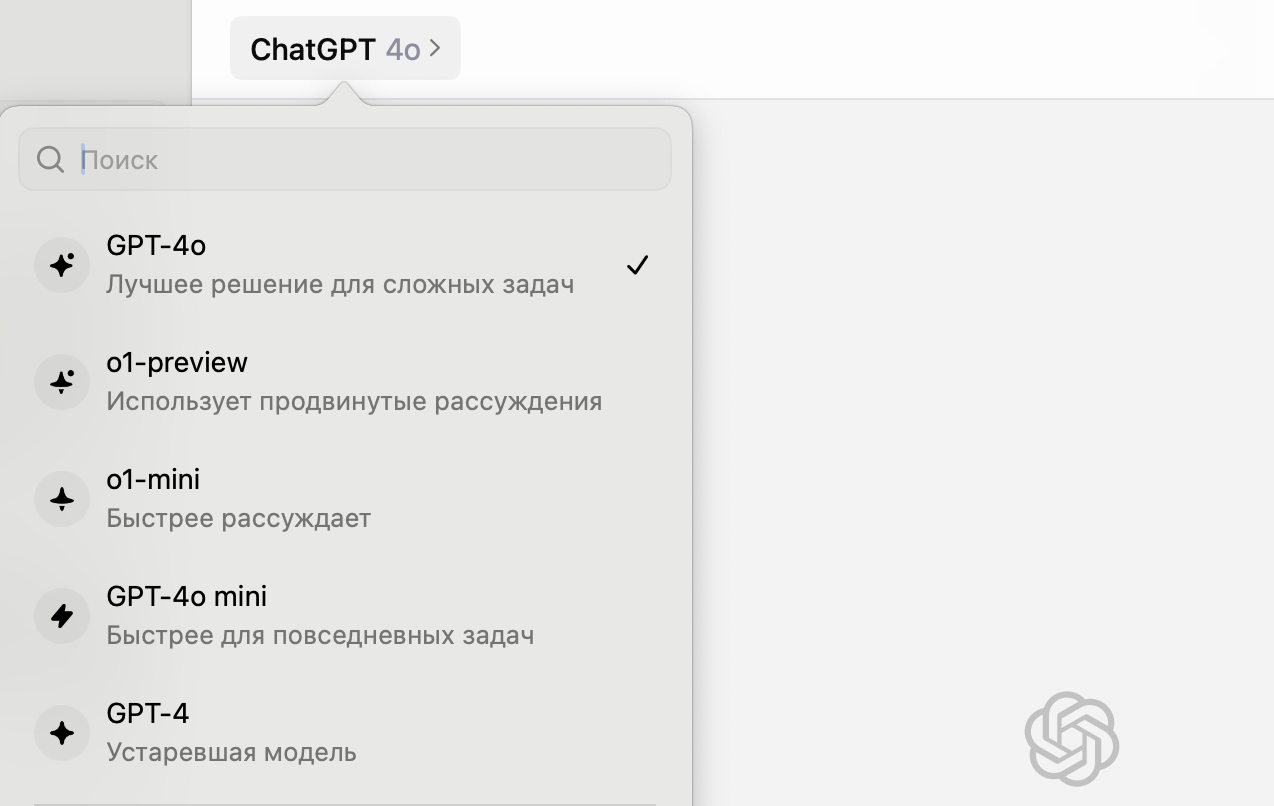Click the o1-preview star icon

(62, 382)
